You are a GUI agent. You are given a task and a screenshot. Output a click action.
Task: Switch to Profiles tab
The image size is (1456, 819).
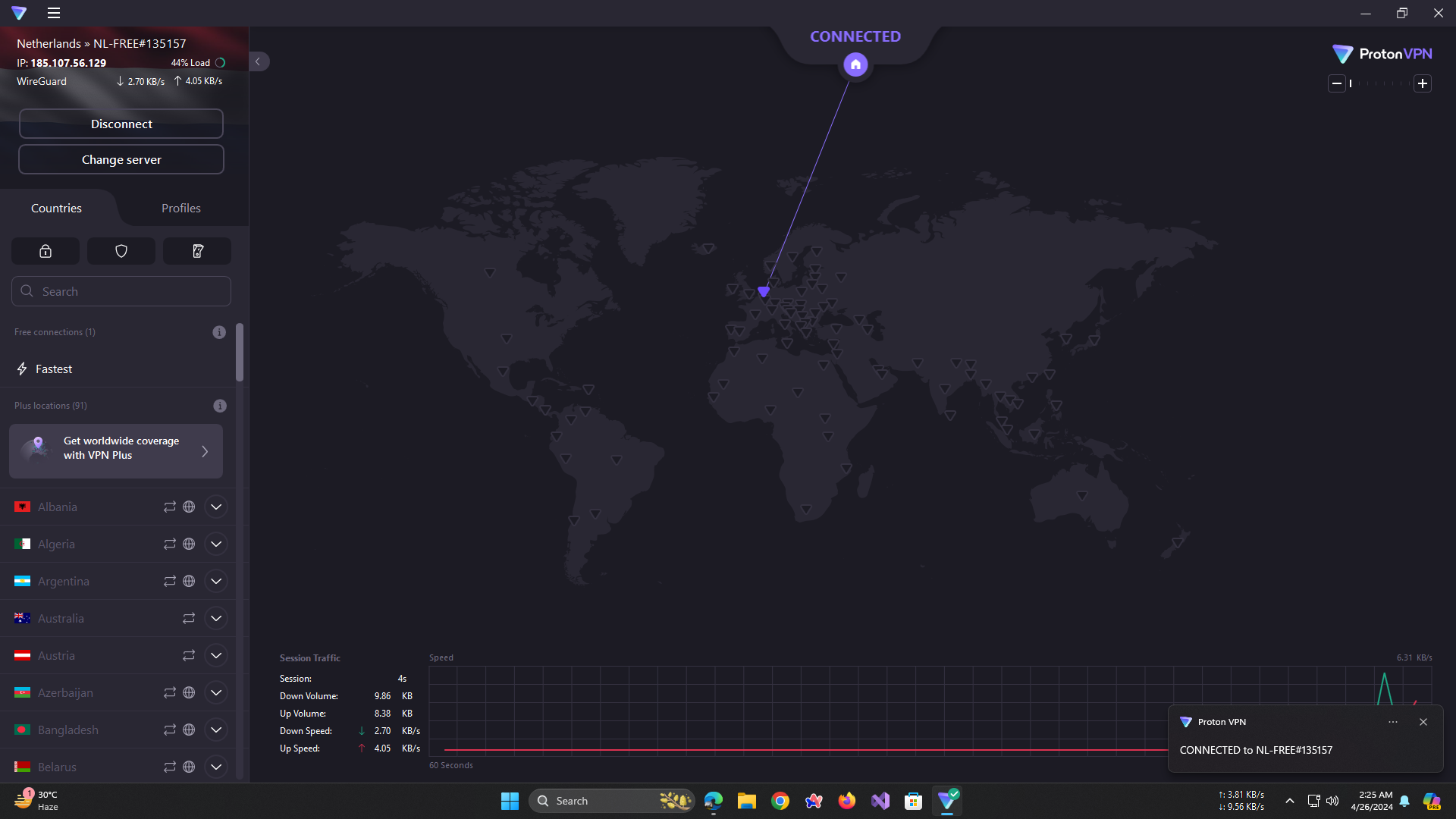click(180, 208)
